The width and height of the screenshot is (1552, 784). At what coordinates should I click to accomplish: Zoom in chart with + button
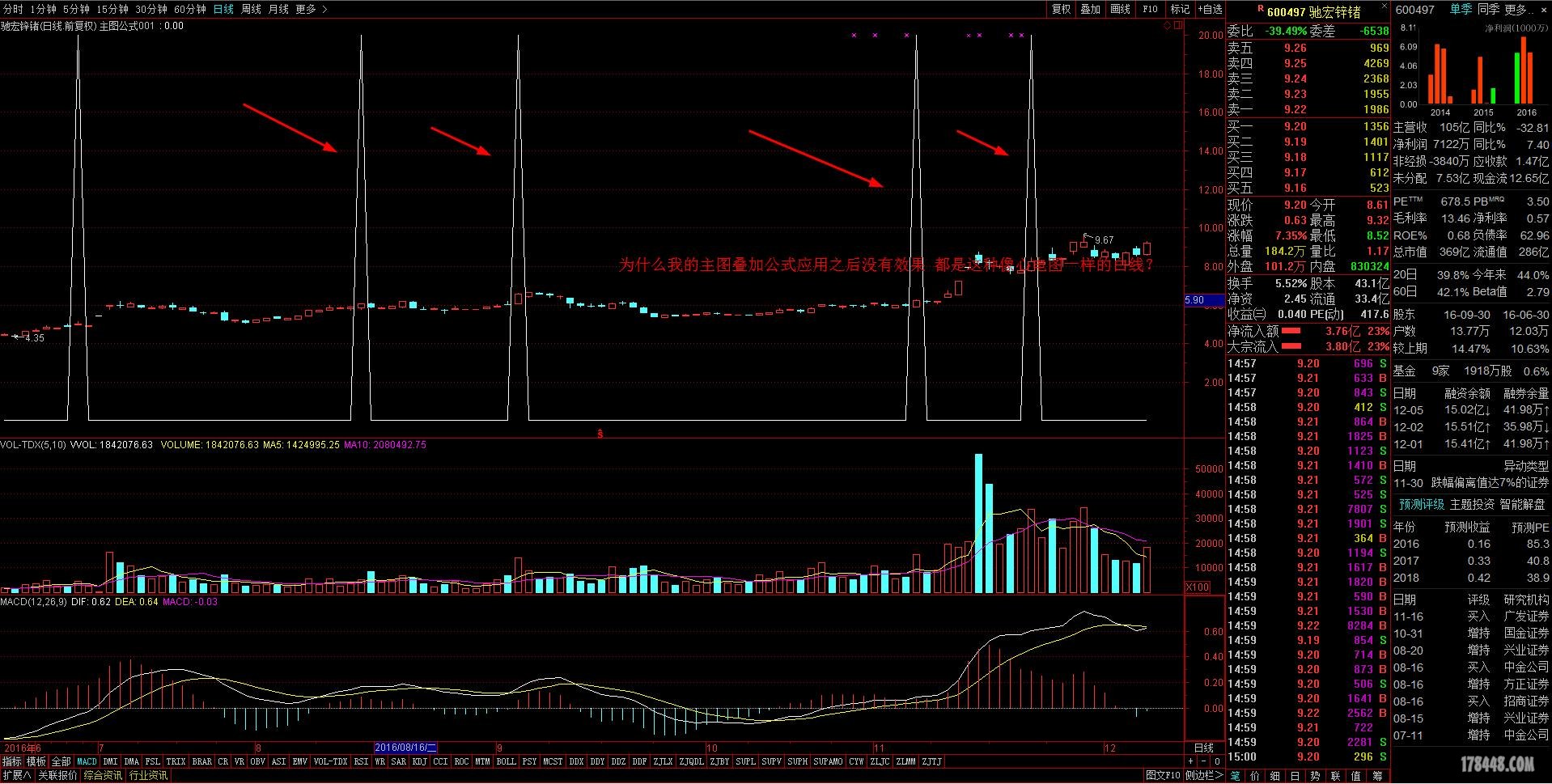click(1190, 761)
